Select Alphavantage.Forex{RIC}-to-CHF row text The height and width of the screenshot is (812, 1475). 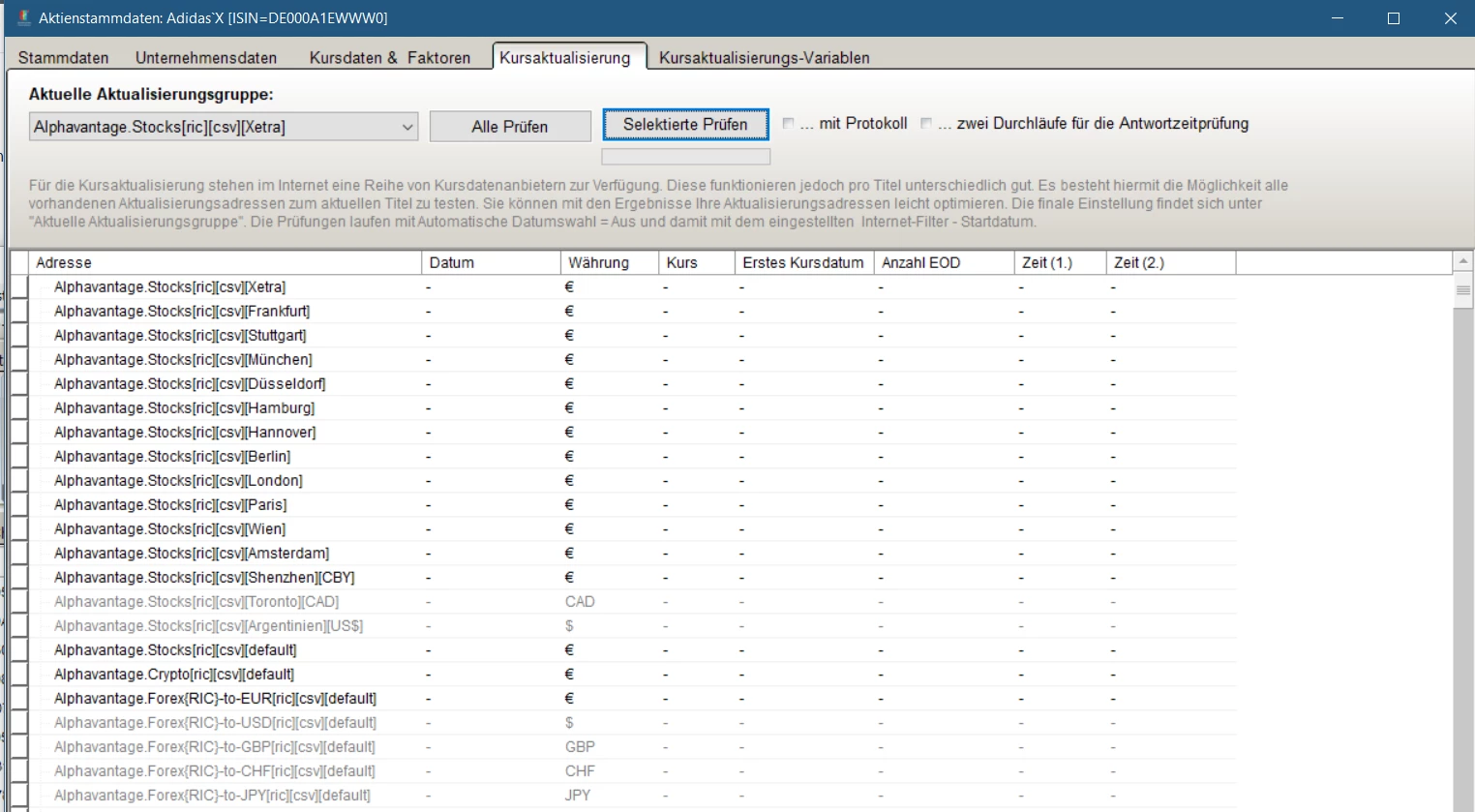[215, 771]
